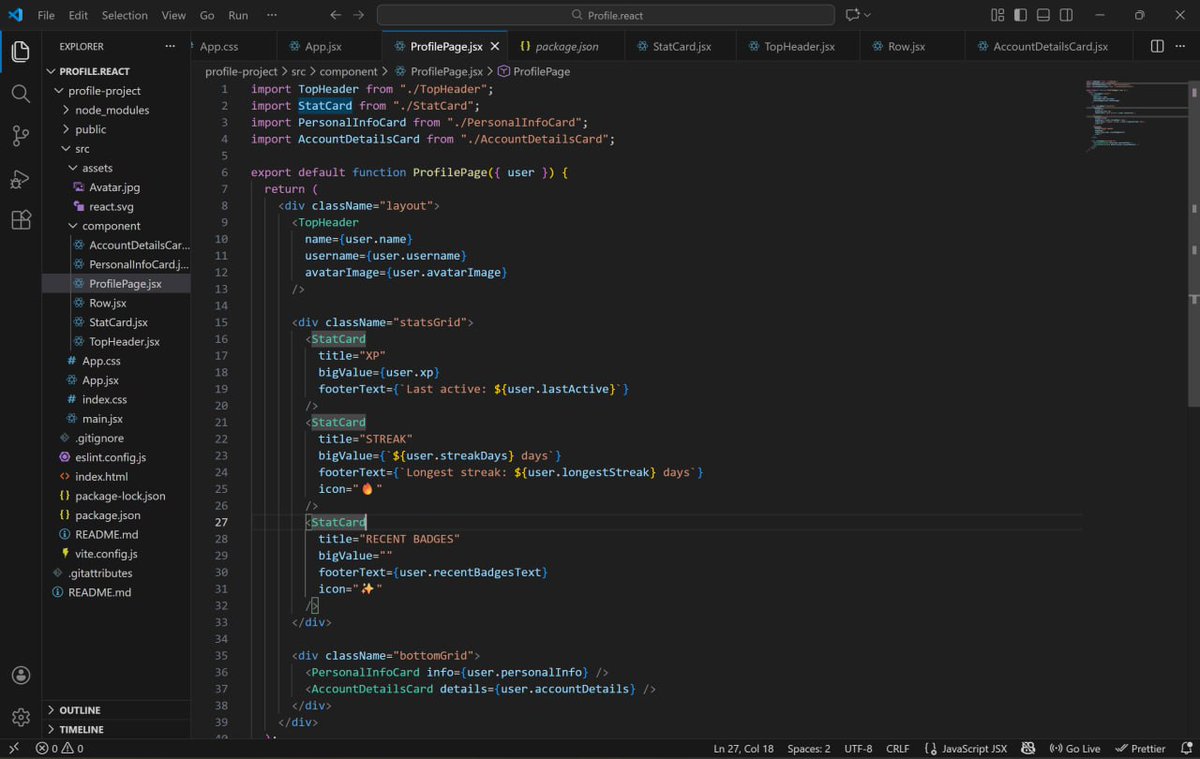The image size is (1200, 759).
Task: Open the Manage gear icon
Action: click(x=20, y=717)
